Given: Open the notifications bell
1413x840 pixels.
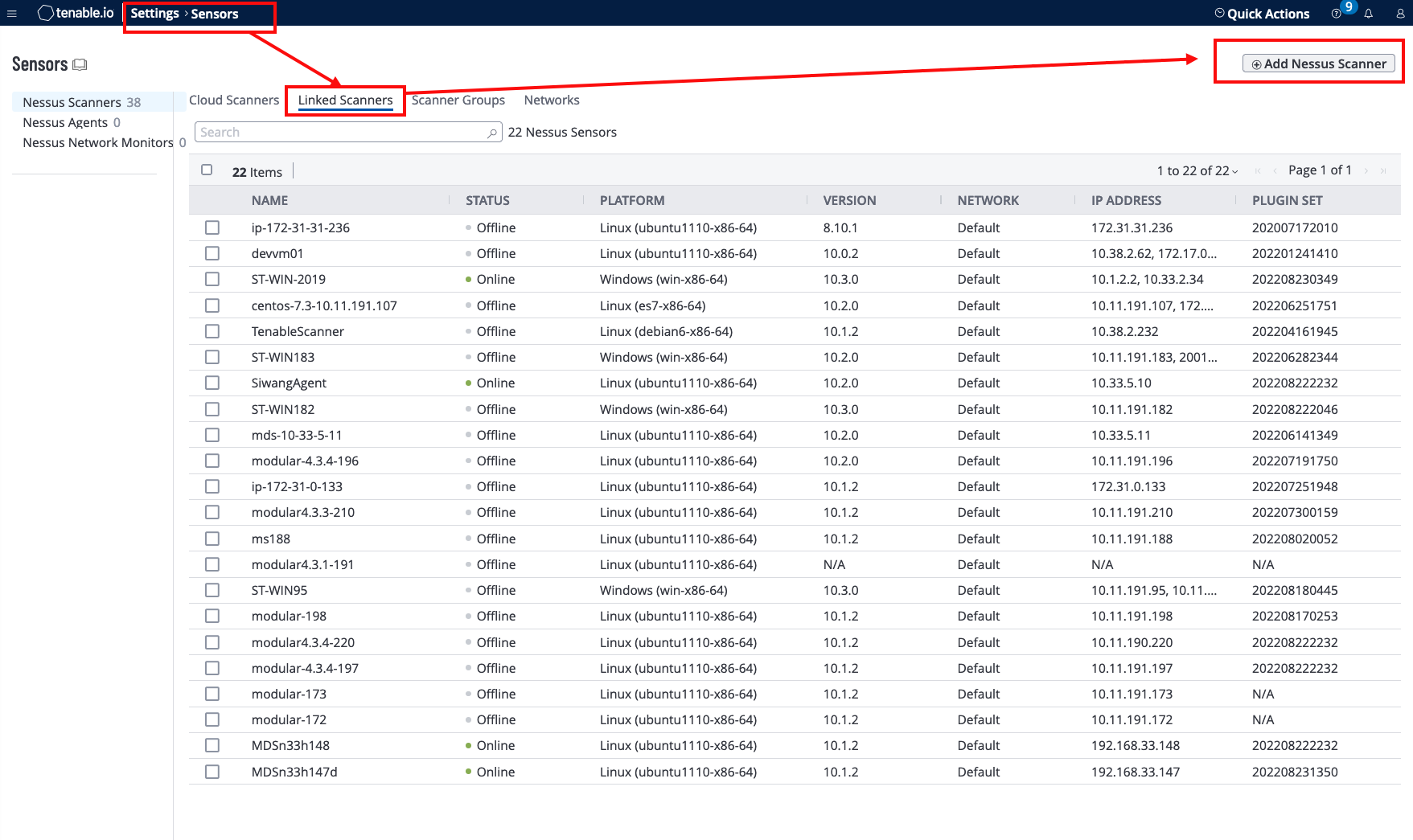Looking at the screenshot, I should click(1368, 14).
